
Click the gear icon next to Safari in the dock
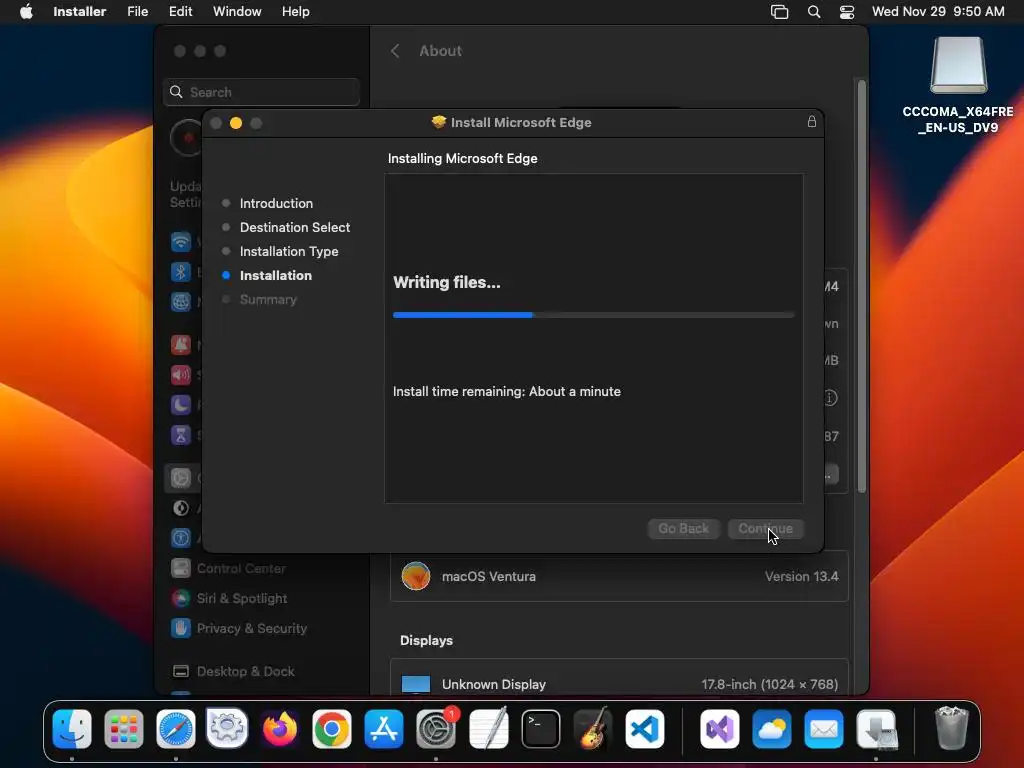pos(227,728)
